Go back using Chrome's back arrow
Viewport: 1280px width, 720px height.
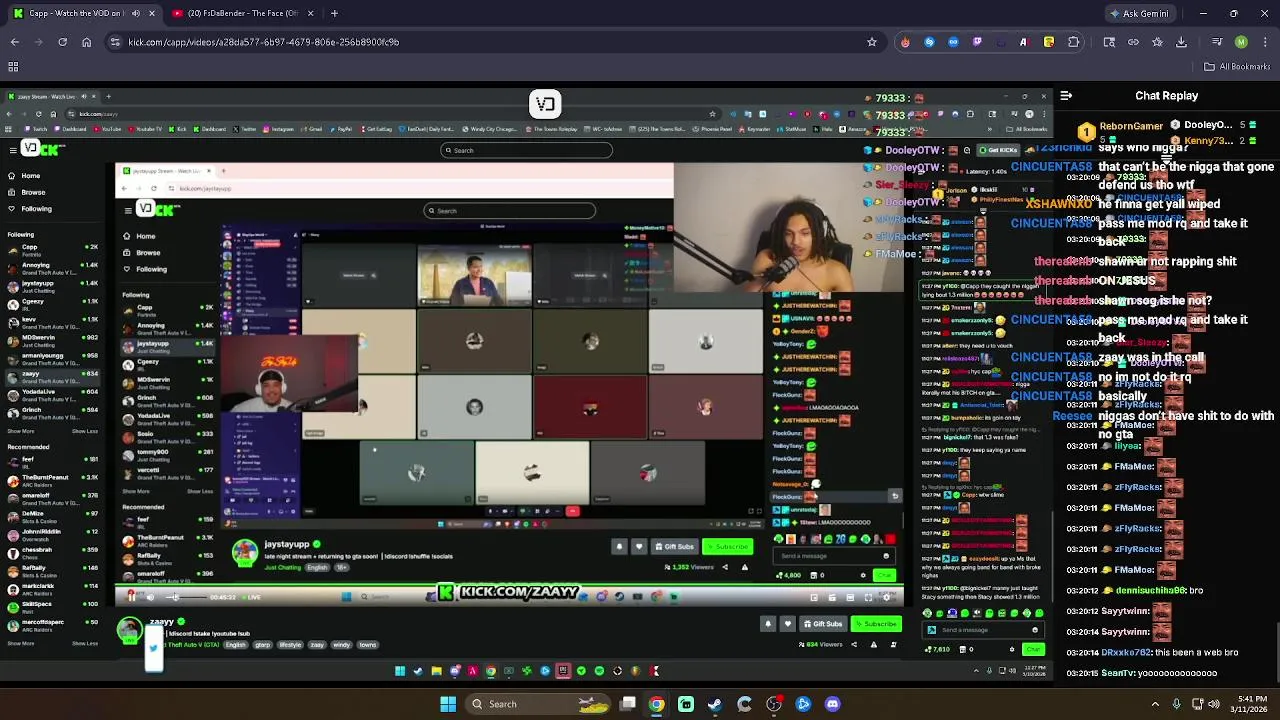[x=14, y=42]
